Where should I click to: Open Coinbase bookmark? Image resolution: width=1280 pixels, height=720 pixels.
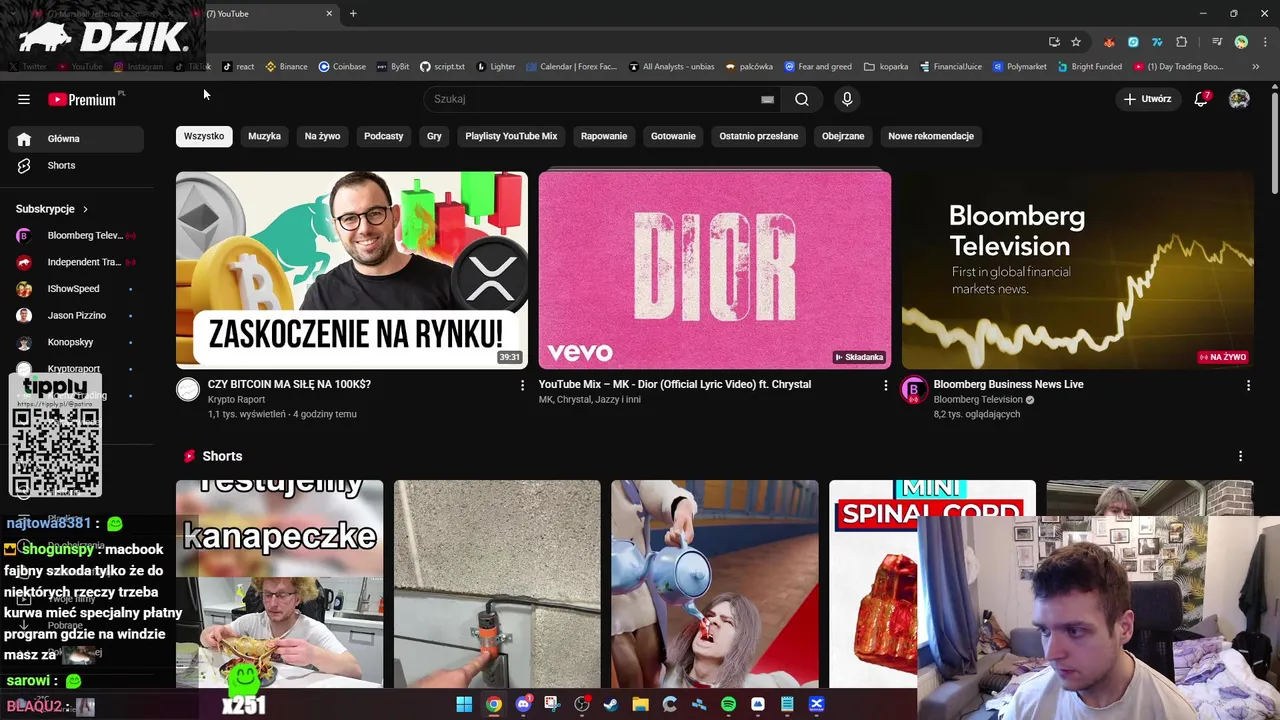pos(342,67)
